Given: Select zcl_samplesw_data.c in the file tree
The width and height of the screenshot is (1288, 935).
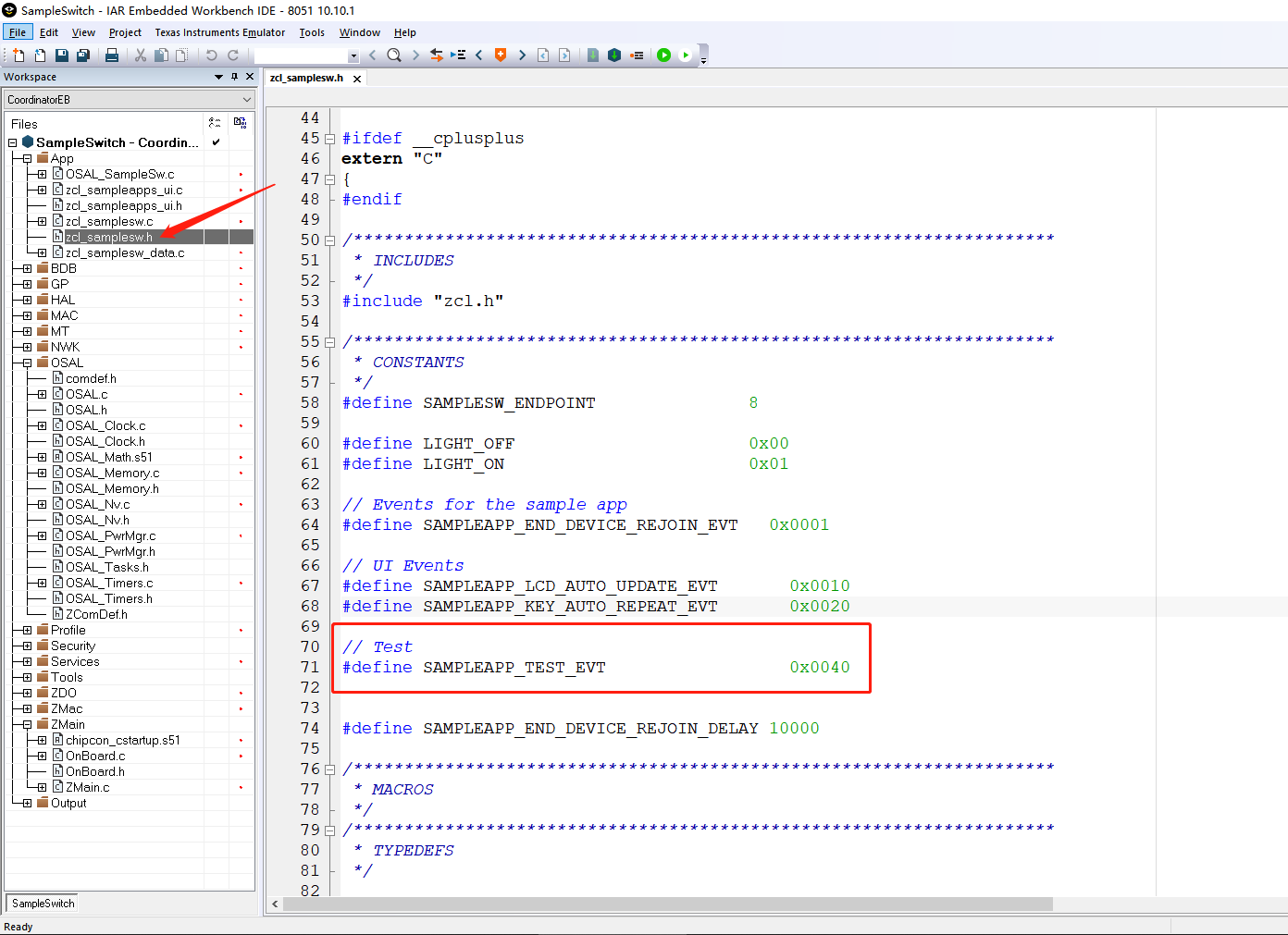Looking at the screenshot, I should pos(124,253).
